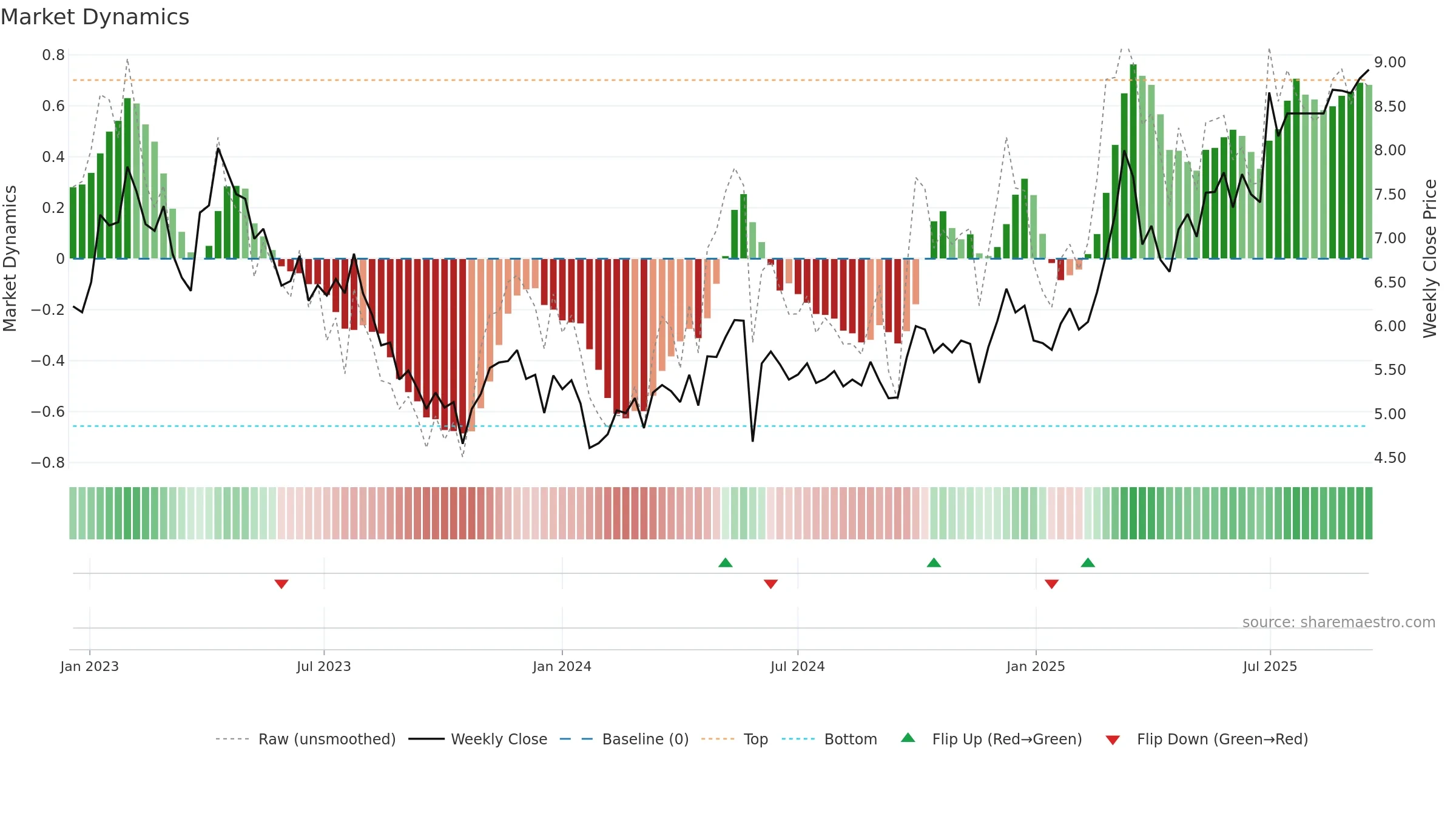1456x819 pixels.
Task: Click the source: sharemaestro.com text
Action: pos(1339,622)
